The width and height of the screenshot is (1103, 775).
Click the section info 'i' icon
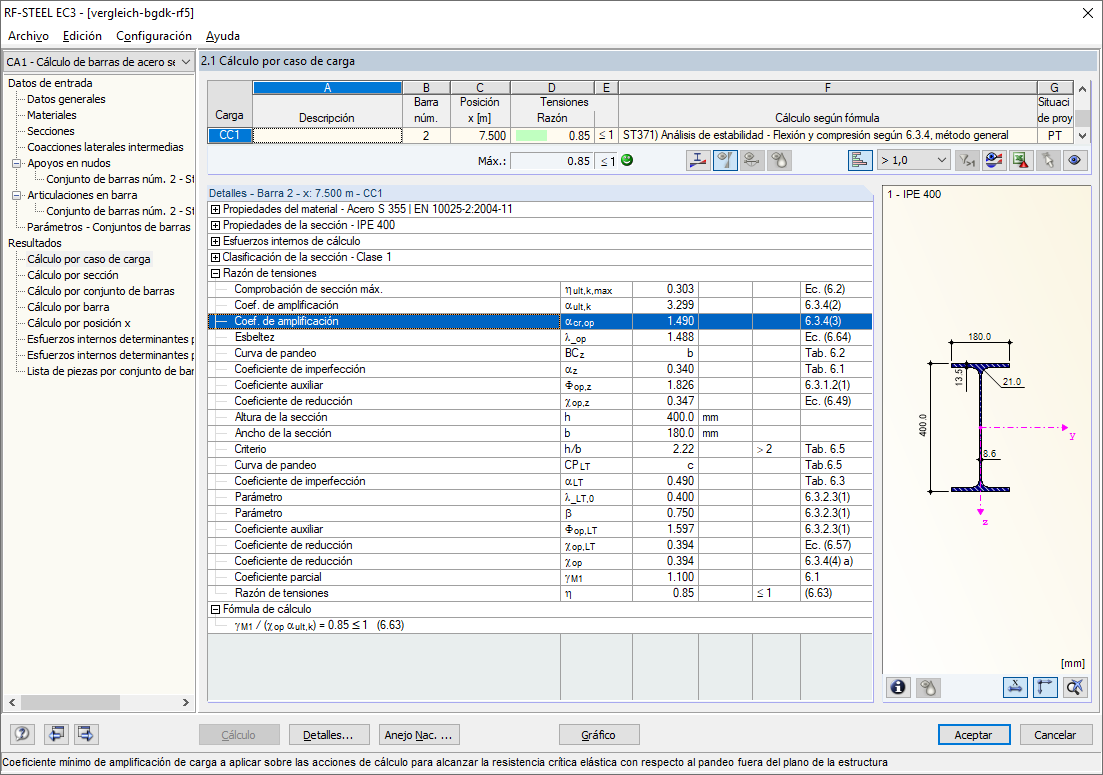(898, 687)
